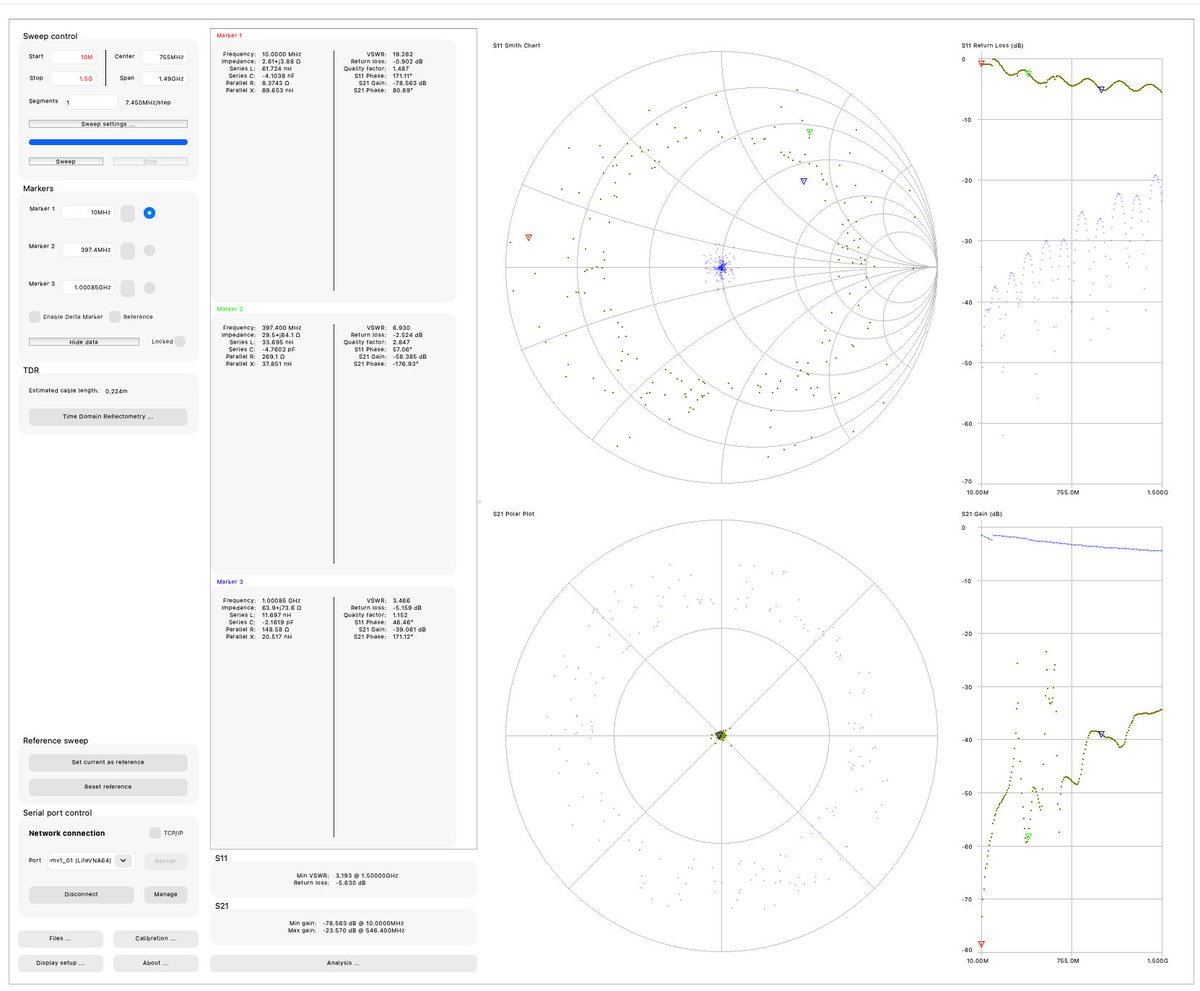1200x991 pixels.
Task: Click the blue Marker 3 heading
Action: coord(229,581)
